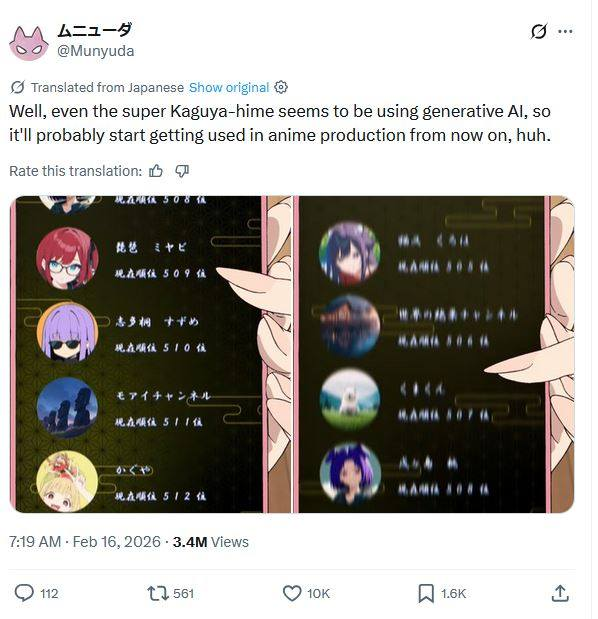The height and width of the screenshot is (619, 598).
Task: Click the 7:19 AM Feb 16, 2026 timestamp
Action: [85, 542]
